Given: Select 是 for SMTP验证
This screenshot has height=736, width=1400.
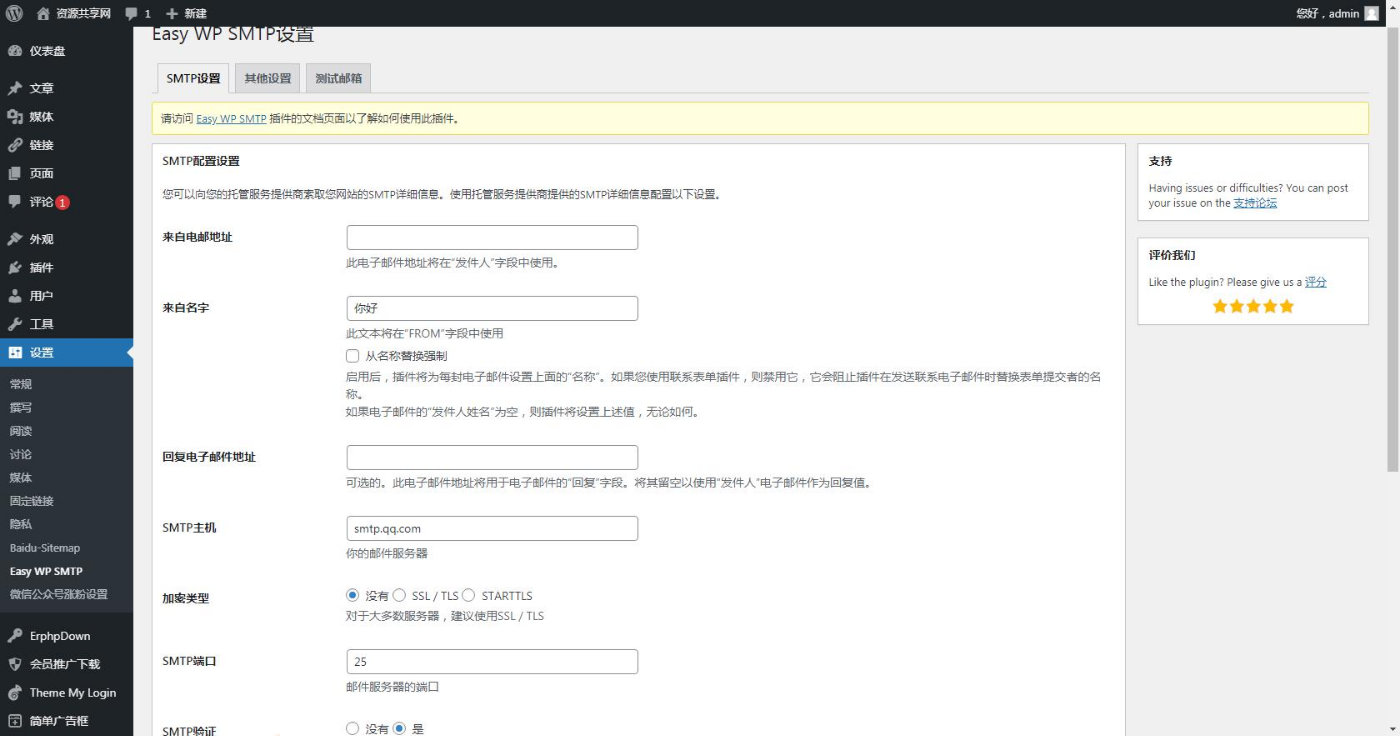Looking at the screenshot, I should point(399,729).
